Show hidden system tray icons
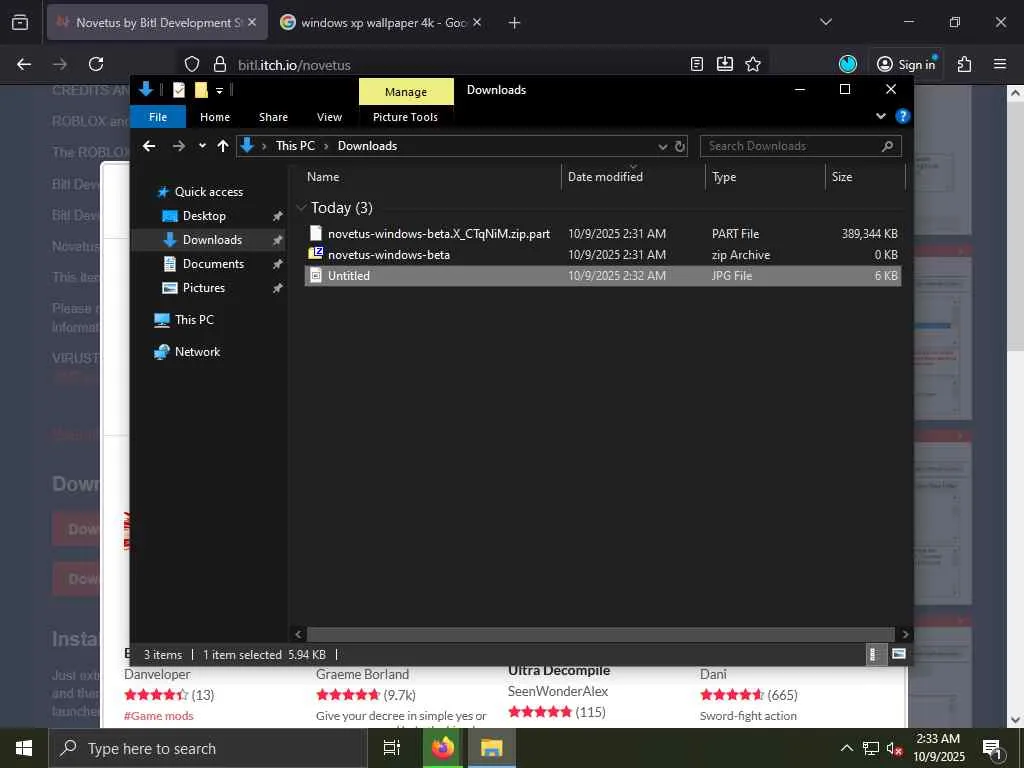 846,748
